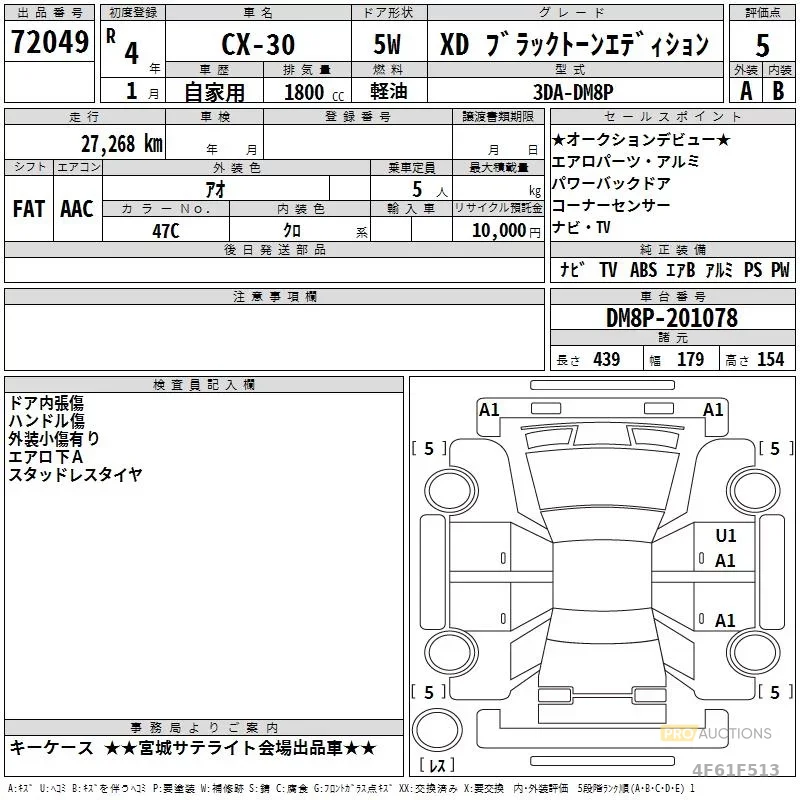Select sales point コーナーセンサー

coord(611,205)
